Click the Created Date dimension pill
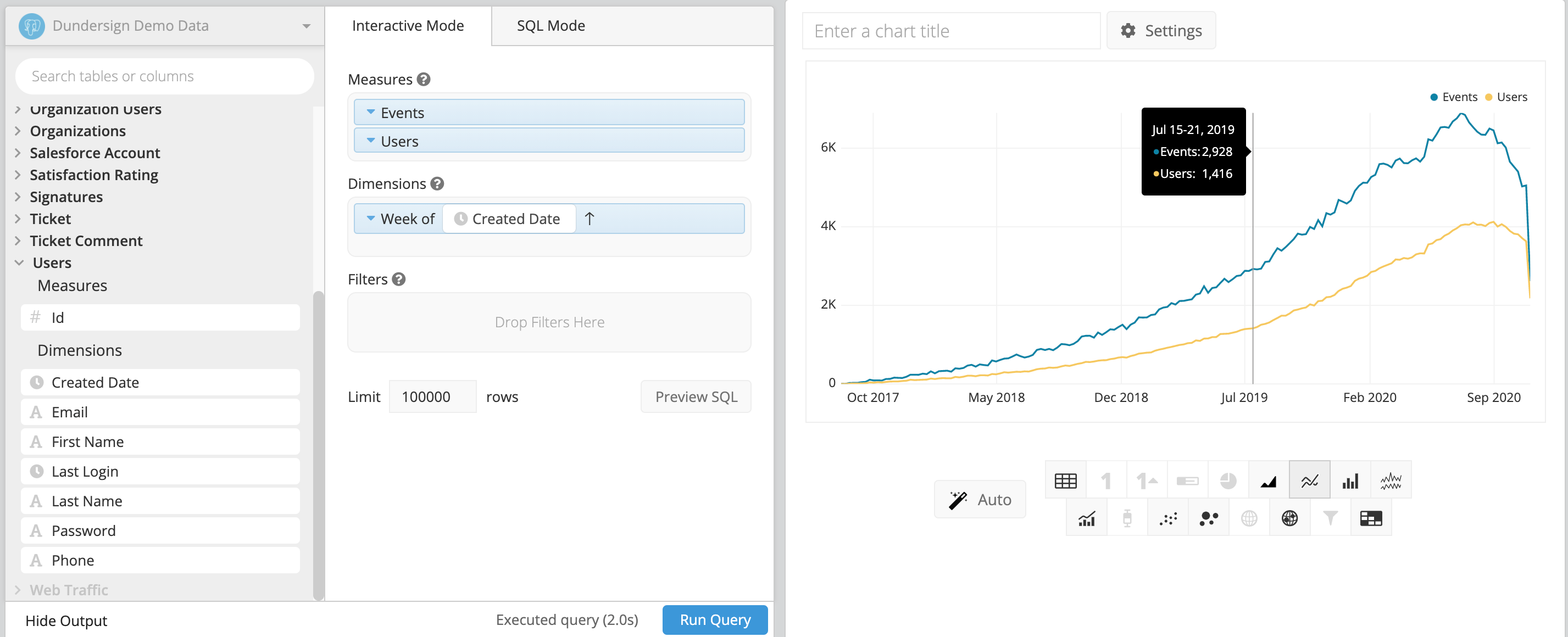Screen dimensions: 1568x637 [x=509, y=219]
